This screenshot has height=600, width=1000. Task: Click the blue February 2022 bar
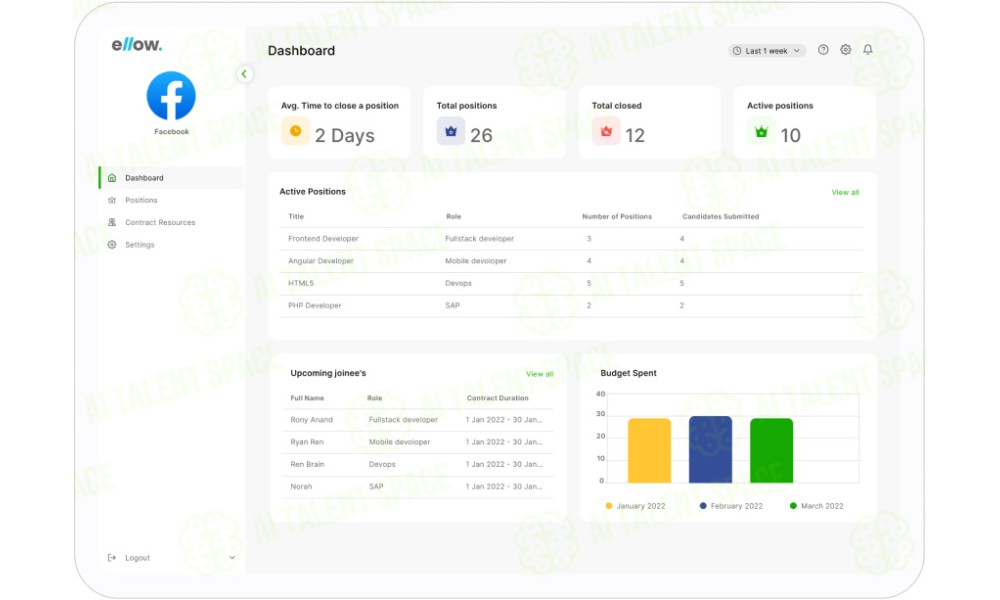(710, 450)
